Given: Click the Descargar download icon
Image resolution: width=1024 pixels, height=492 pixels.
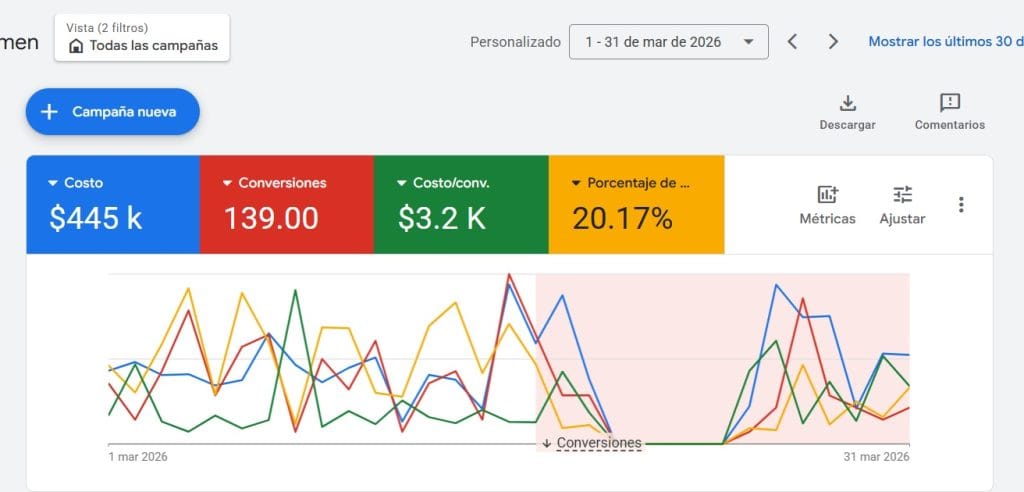Looking at the screenshot, I should tap(847, 103).
